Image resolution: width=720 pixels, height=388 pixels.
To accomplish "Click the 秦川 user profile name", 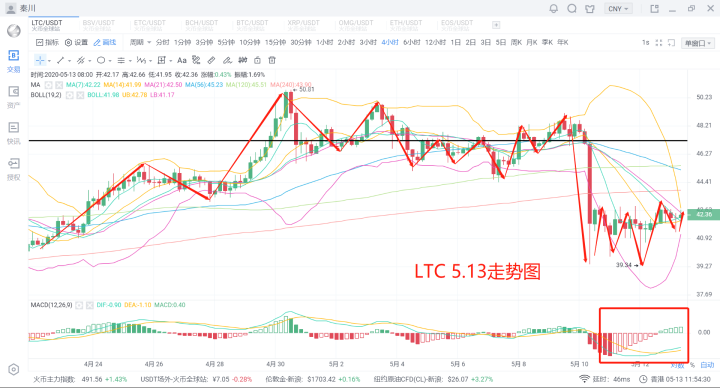I will tap(28, 8).
